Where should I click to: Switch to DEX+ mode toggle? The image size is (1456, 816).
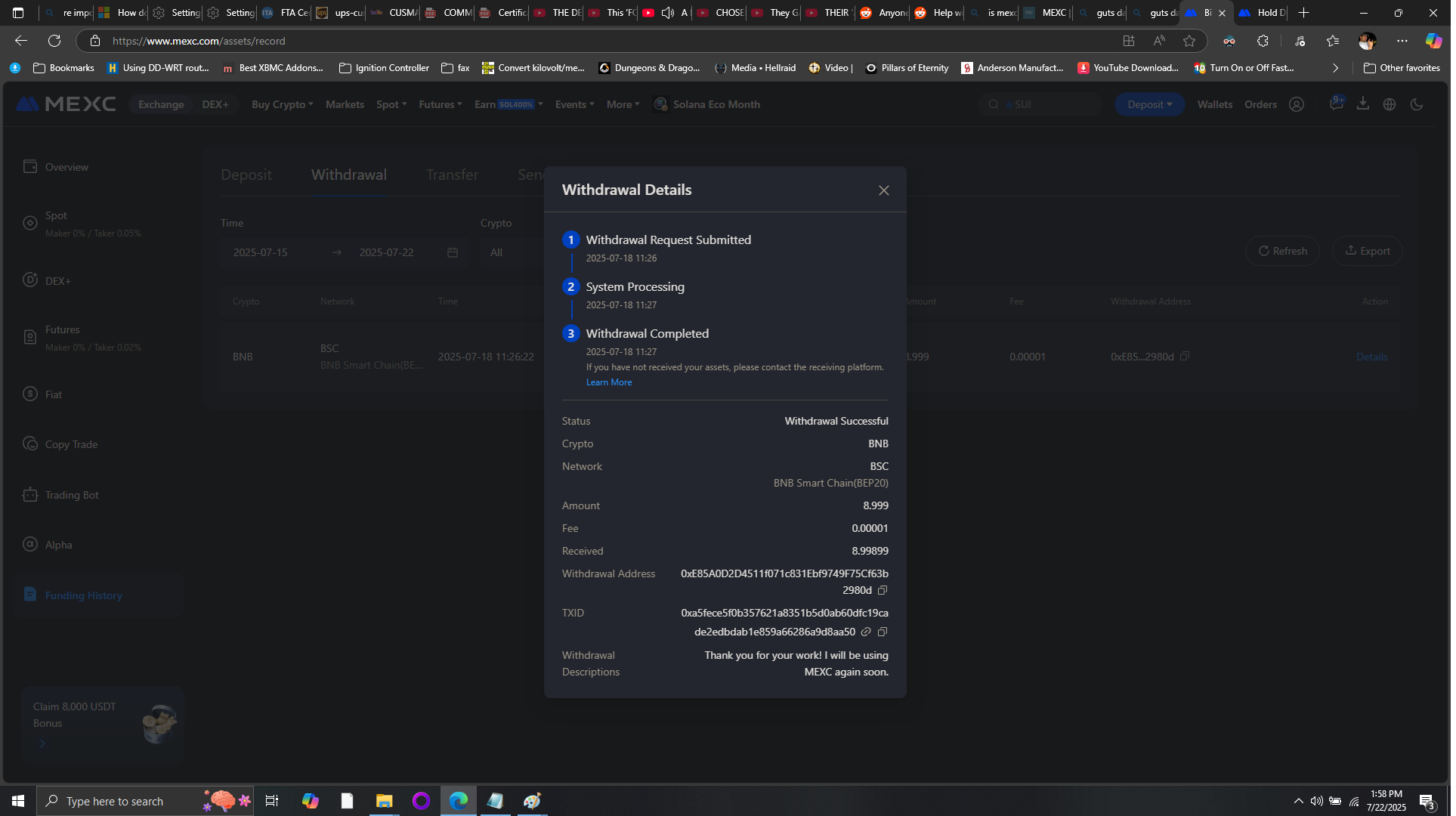215,104
